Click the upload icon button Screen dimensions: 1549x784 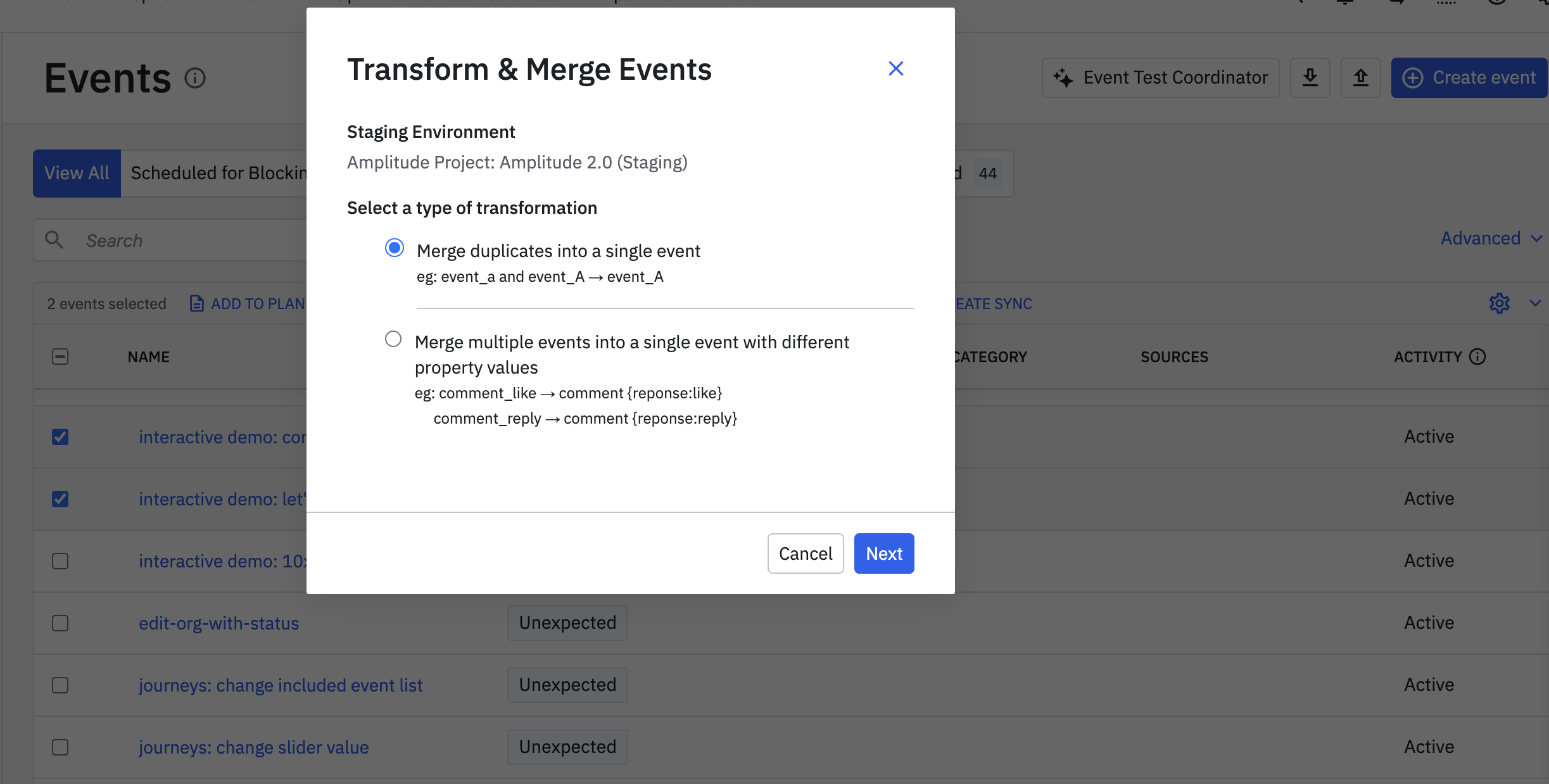(1360, 78)
